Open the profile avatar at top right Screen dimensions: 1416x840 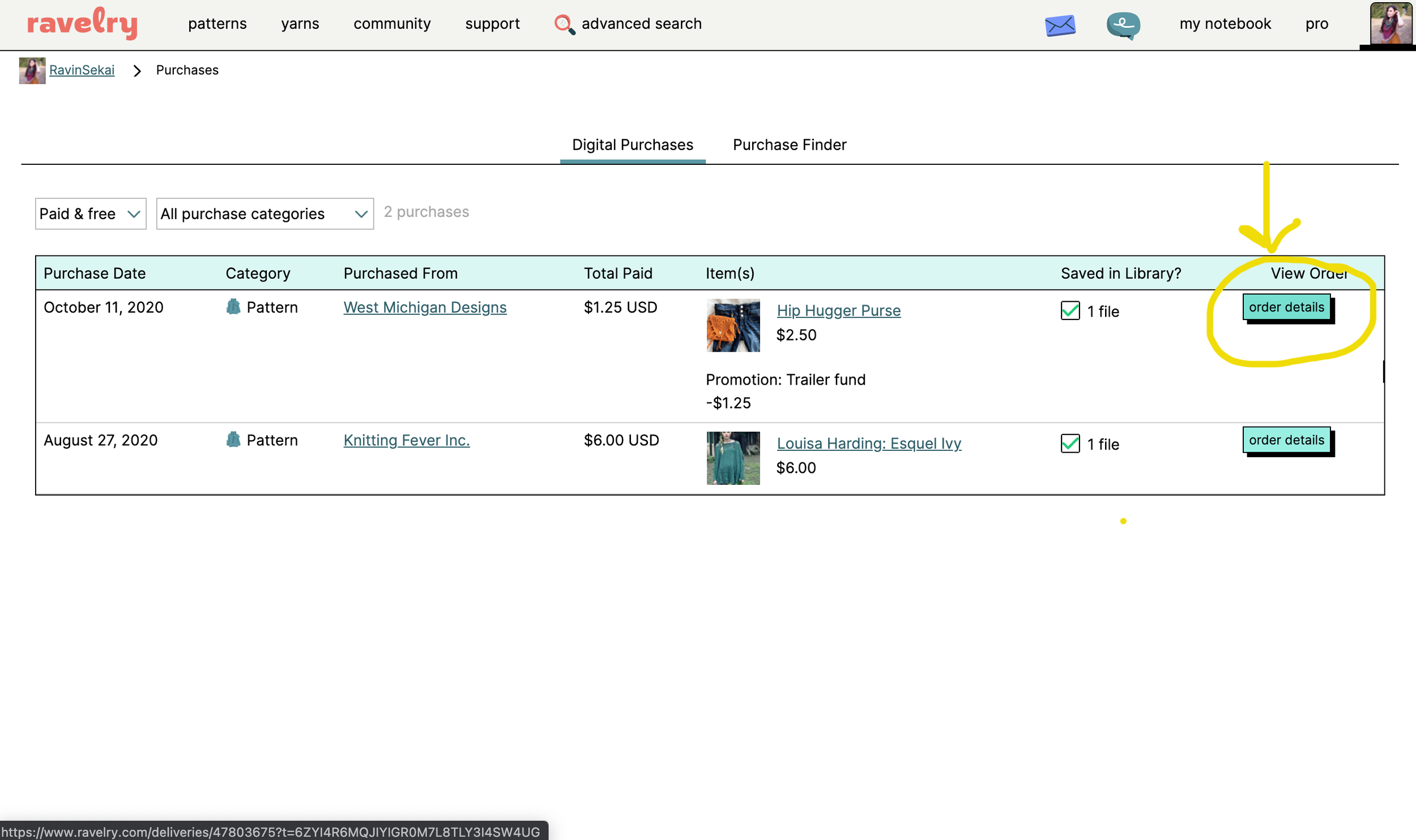point(1391,24)
